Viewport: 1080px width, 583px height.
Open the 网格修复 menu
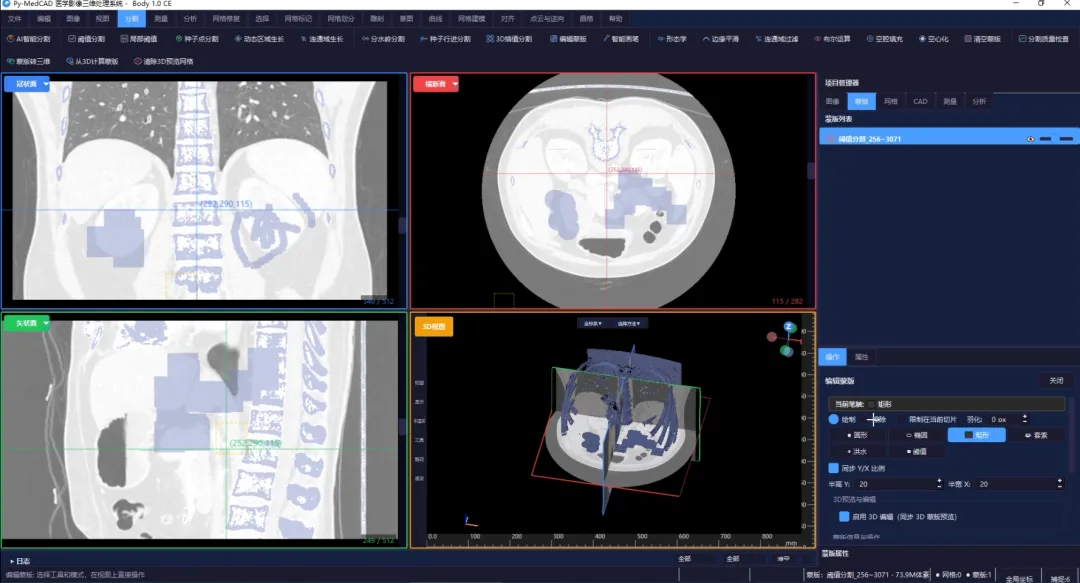coord(226,19)
